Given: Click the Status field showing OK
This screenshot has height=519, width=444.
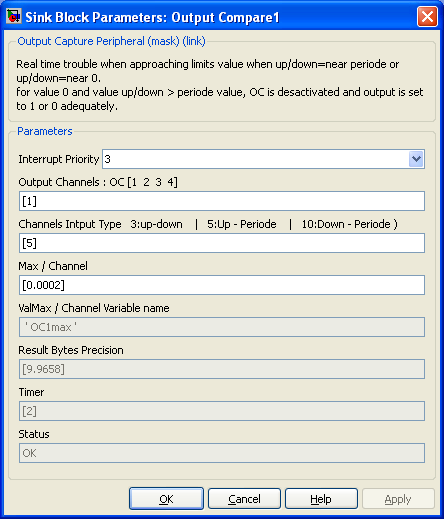Looking at the screenshot, I should coord(222,453).
